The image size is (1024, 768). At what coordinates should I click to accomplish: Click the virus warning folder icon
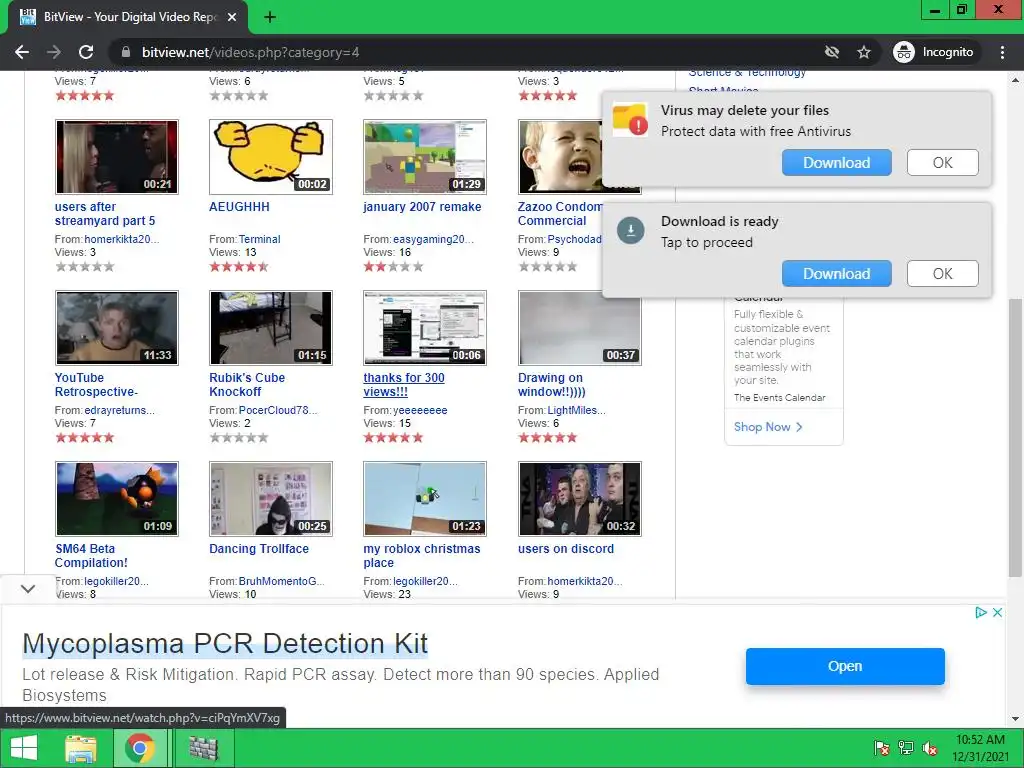630,120
